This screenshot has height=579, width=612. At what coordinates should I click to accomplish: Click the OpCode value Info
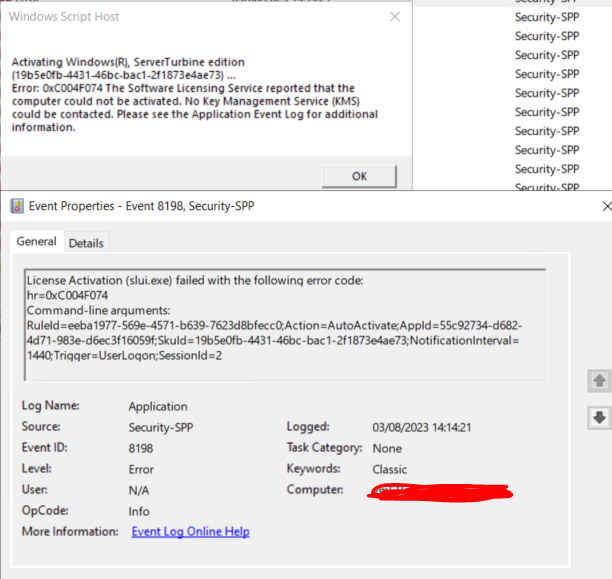coord(139,511)
